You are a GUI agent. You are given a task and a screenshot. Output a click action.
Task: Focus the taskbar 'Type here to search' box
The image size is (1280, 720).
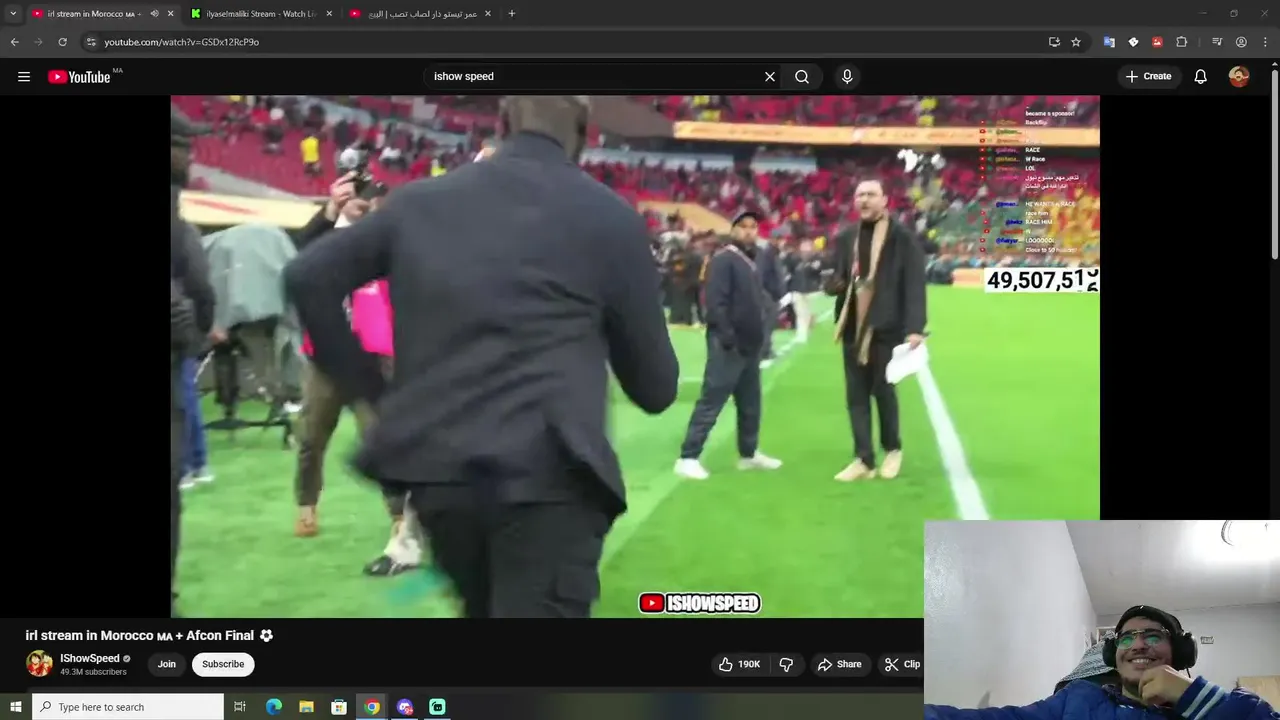[x=128, y=707]
